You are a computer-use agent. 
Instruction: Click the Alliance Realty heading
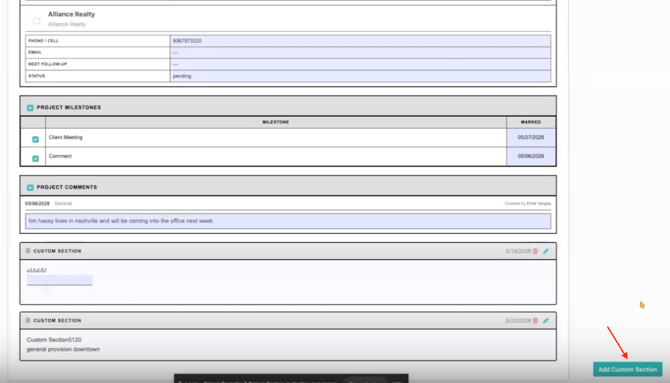coord(71,14)
